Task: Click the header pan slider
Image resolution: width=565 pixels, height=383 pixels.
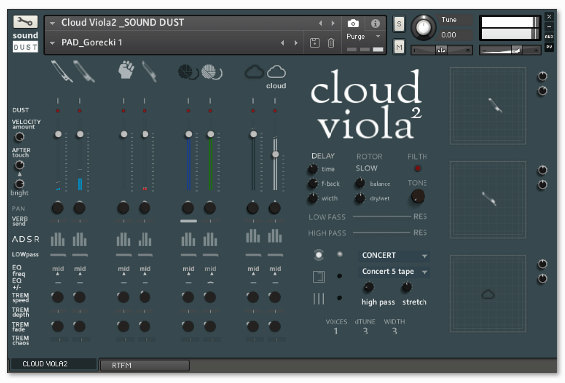Action: 441,50
